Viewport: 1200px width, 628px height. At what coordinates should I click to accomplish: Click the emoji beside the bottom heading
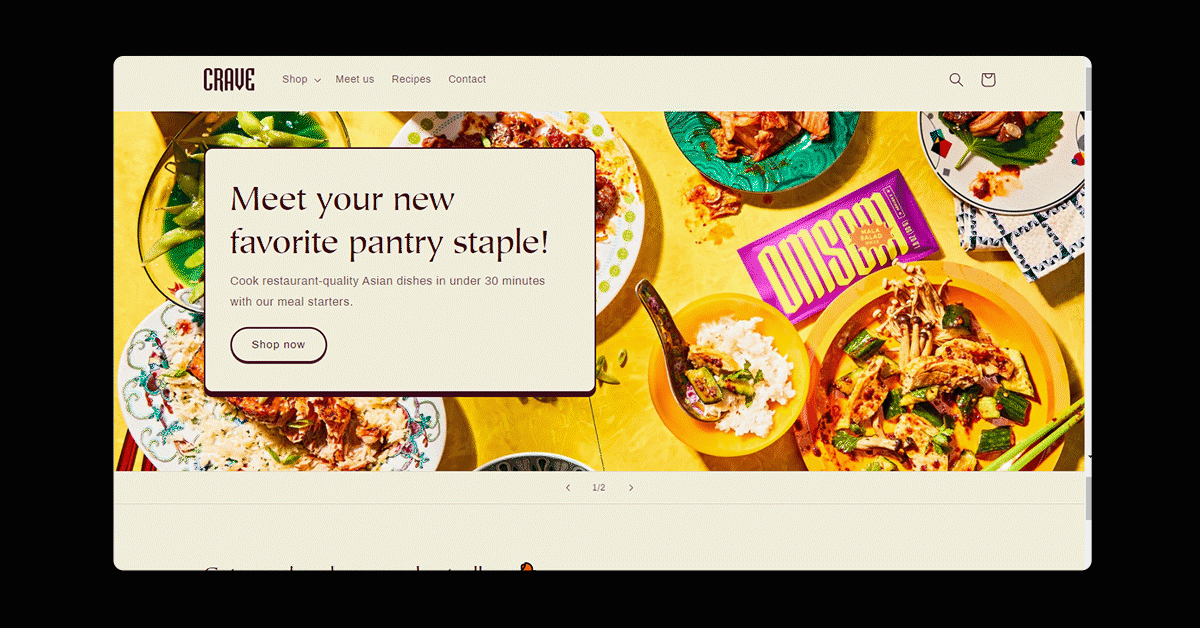[x=527, y=567]
